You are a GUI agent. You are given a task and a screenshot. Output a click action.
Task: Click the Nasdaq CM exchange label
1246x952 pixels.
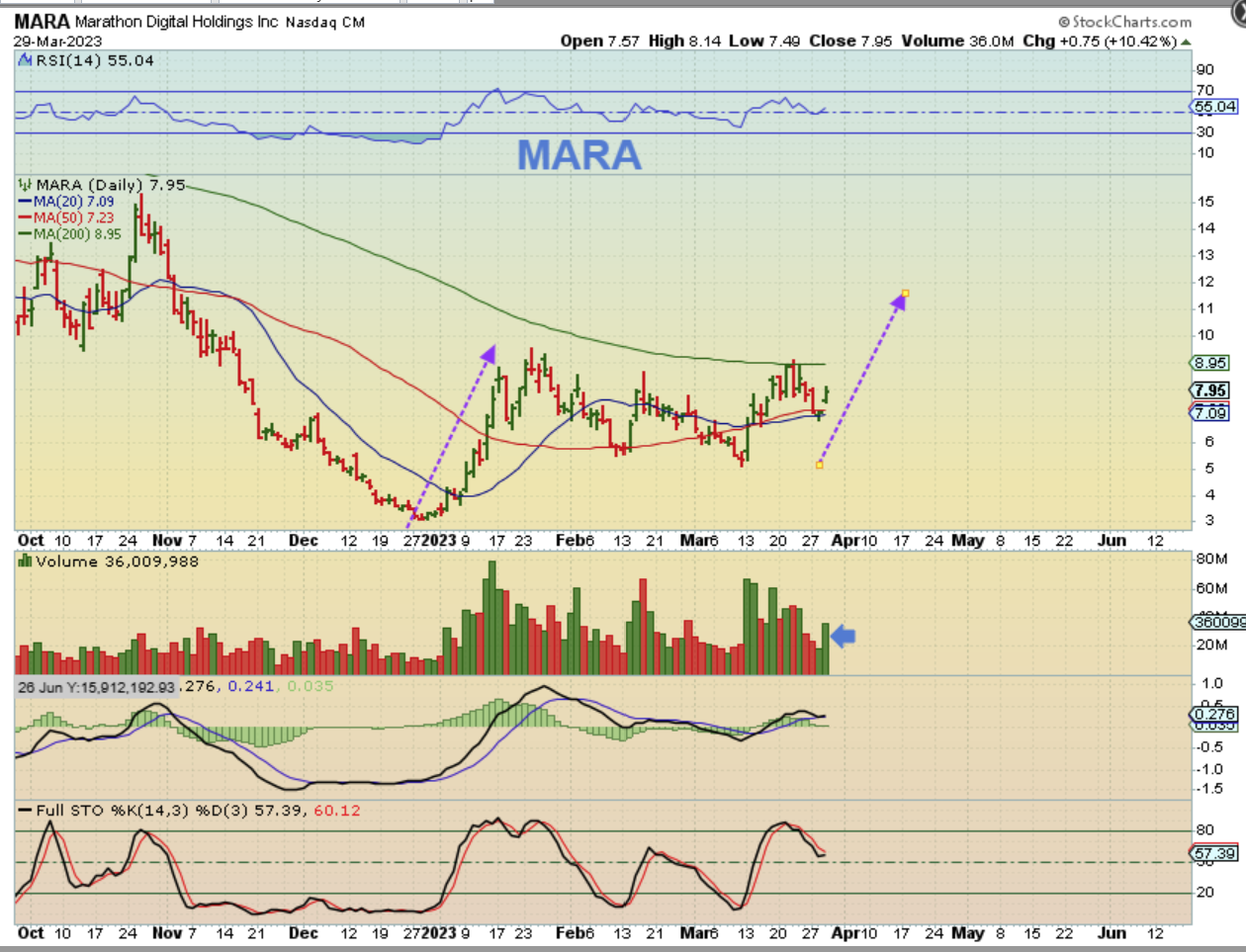click(x=325, y=22)
